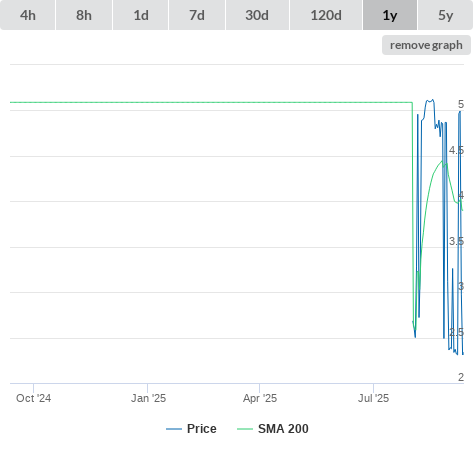
Task: Click the active 1y range tab
Action: click(x=390, y=15)
